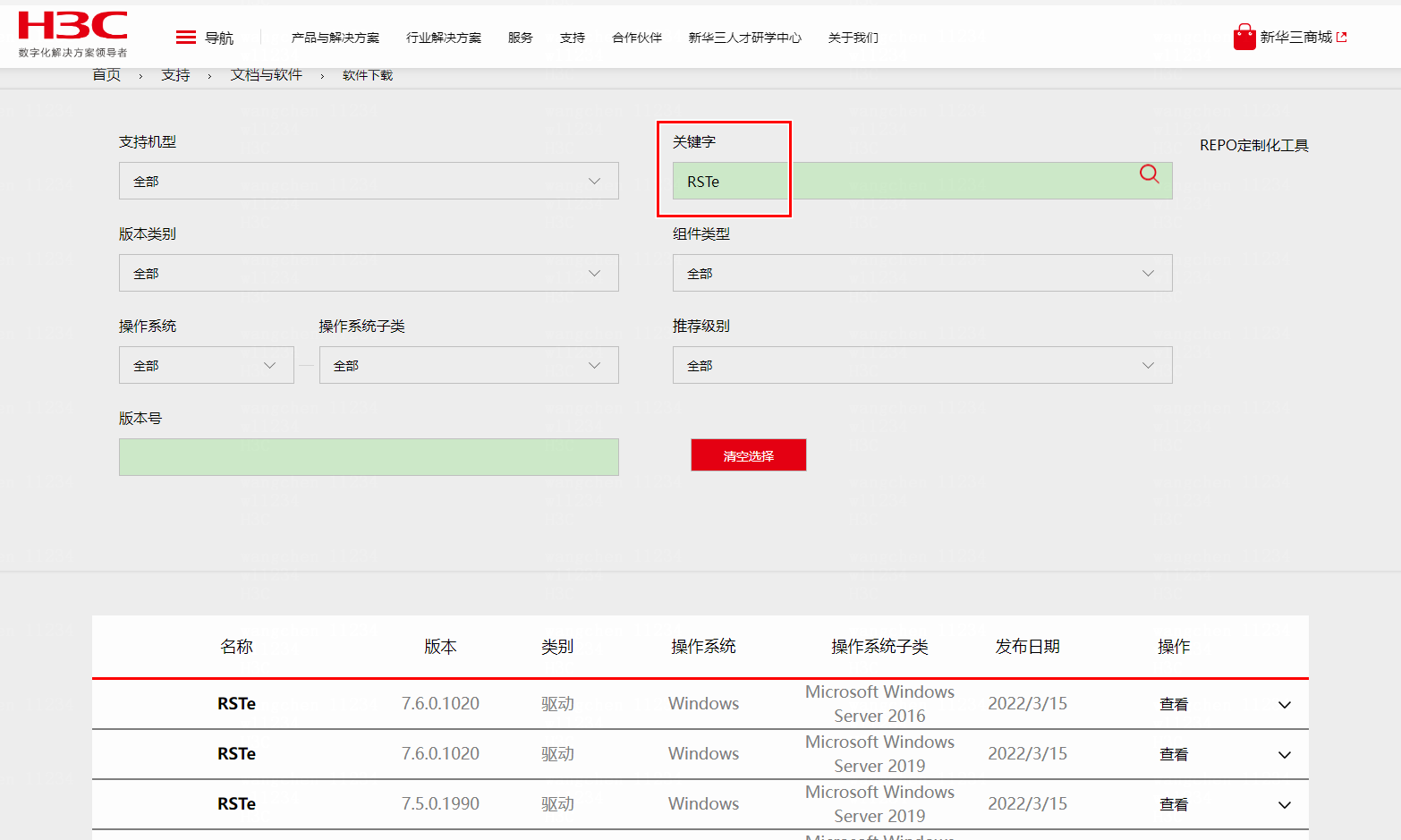This screenshot has height=840, width=1401.
Task: Click 软件下载 breadcrumb item
Action: click(368, 75)
